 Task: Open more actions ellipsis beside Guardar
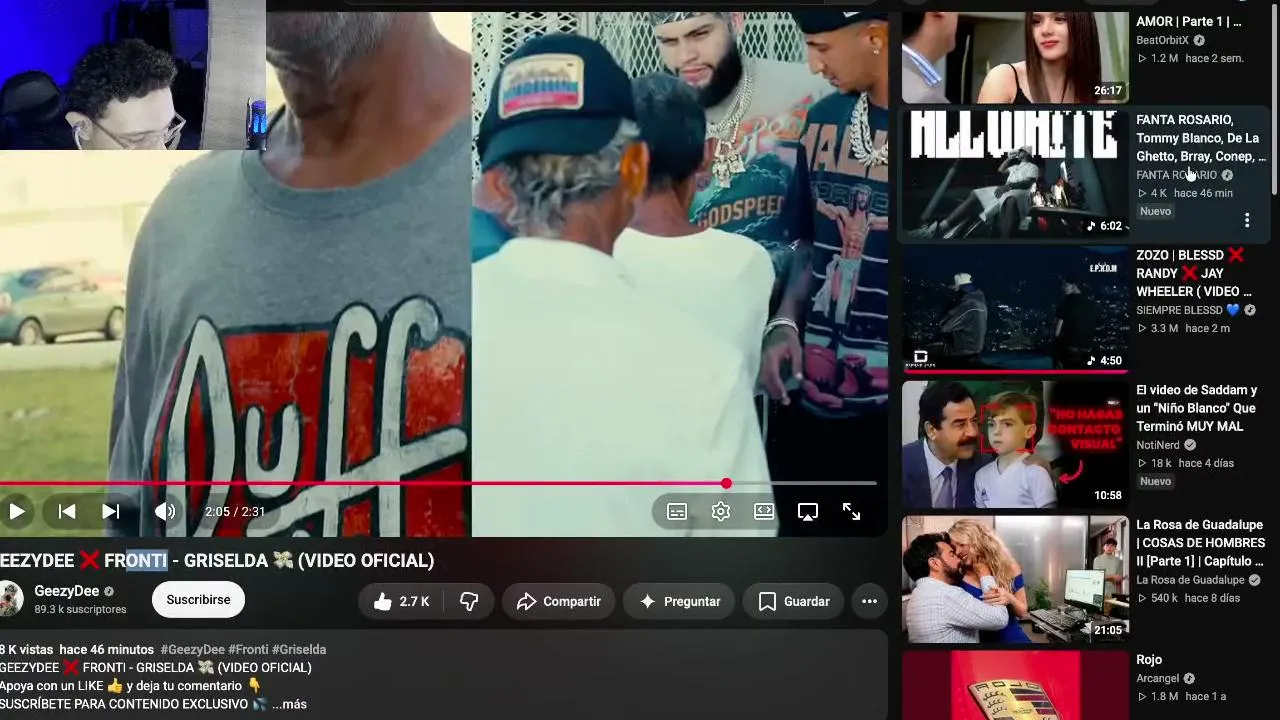[x=869, y=601]
